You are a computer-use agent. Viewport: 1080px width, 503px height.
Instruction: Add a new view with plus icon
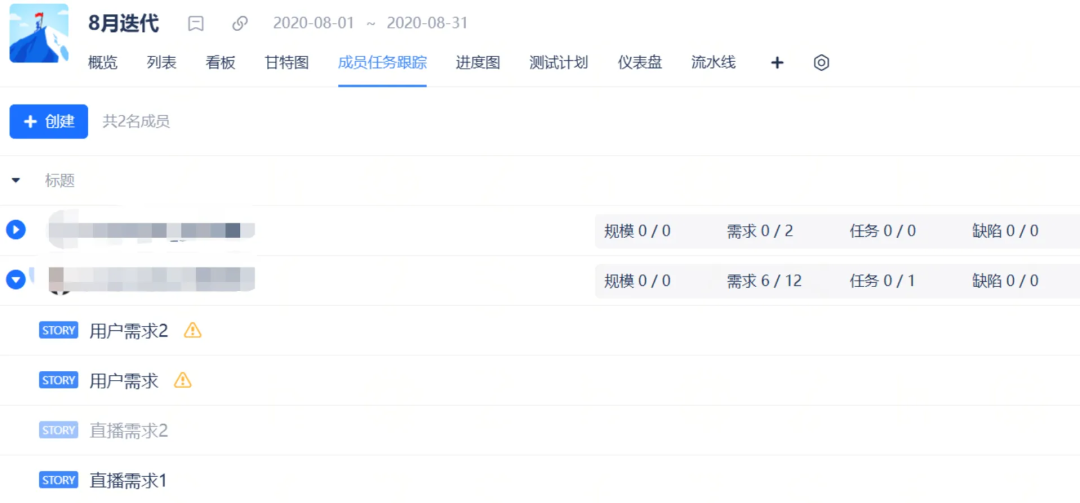pyautogui.click(x=777, y=63)
